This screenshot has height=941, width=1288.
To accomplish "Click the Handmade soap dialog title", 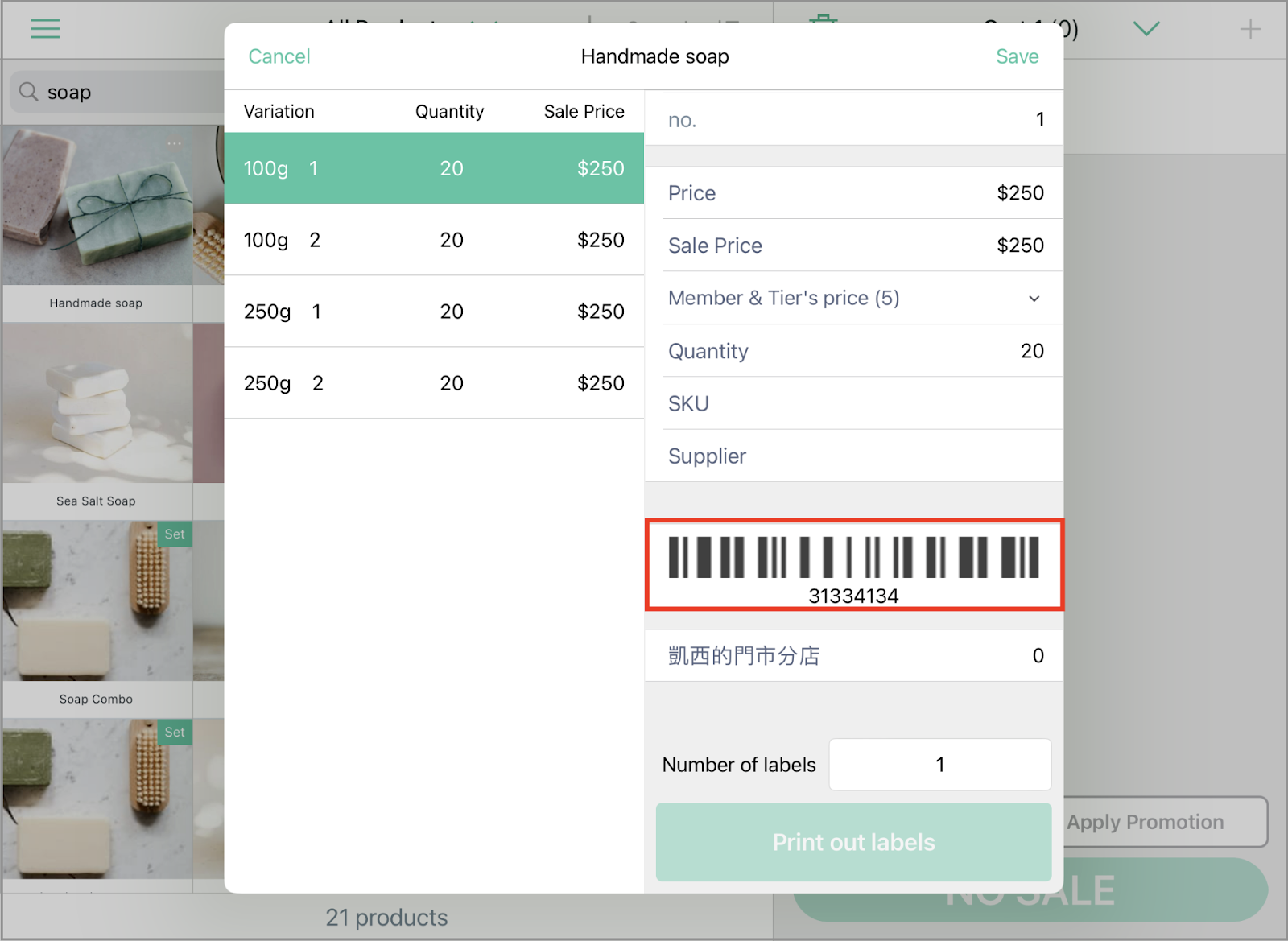I will pyautogui.click(x=654, y=56).
